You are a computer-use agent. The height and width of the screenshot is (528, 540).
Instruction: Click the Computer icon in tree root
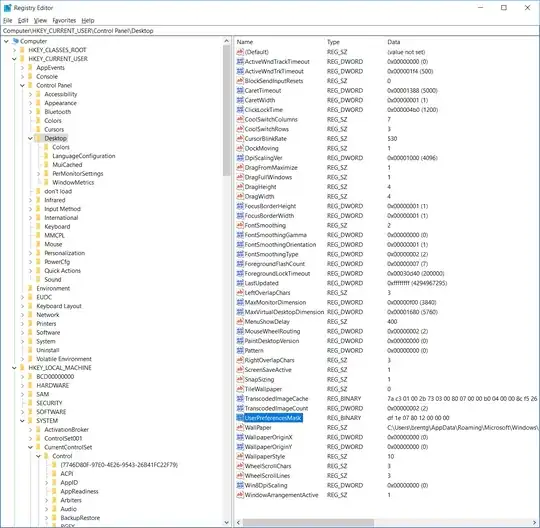[15, 41]
